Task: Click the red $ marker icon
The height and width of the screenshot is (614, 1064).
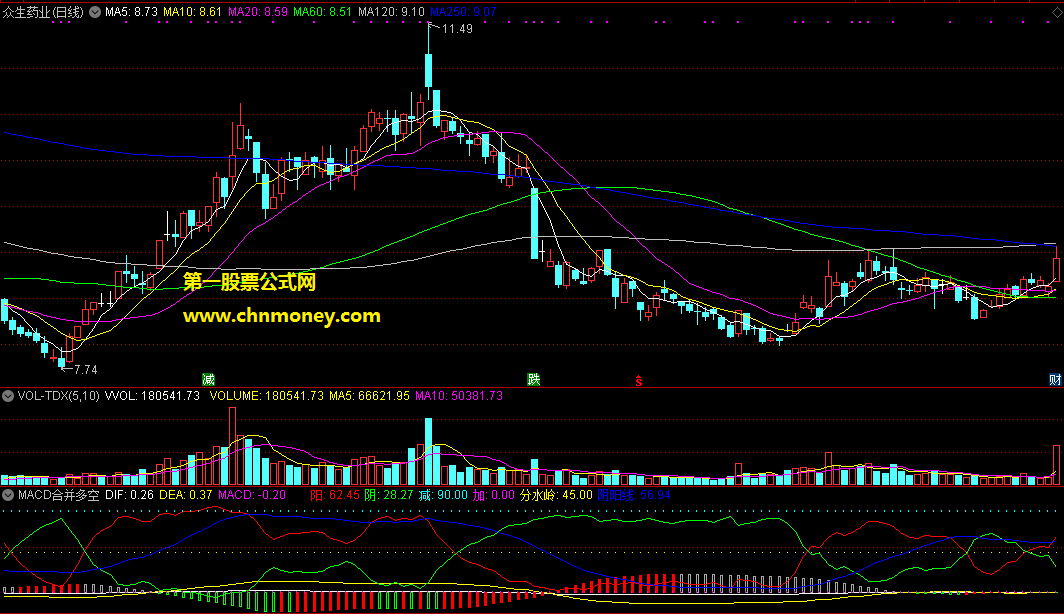Action: coord(639,381)
